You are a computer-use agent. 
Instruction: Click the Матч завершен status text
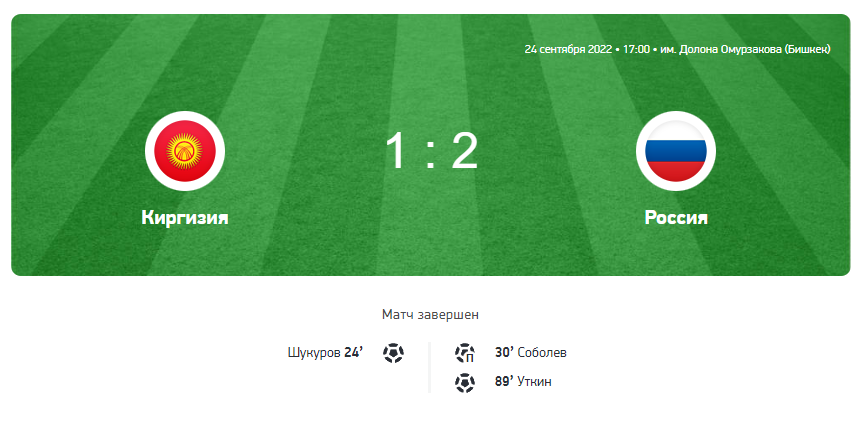(430, 315)
